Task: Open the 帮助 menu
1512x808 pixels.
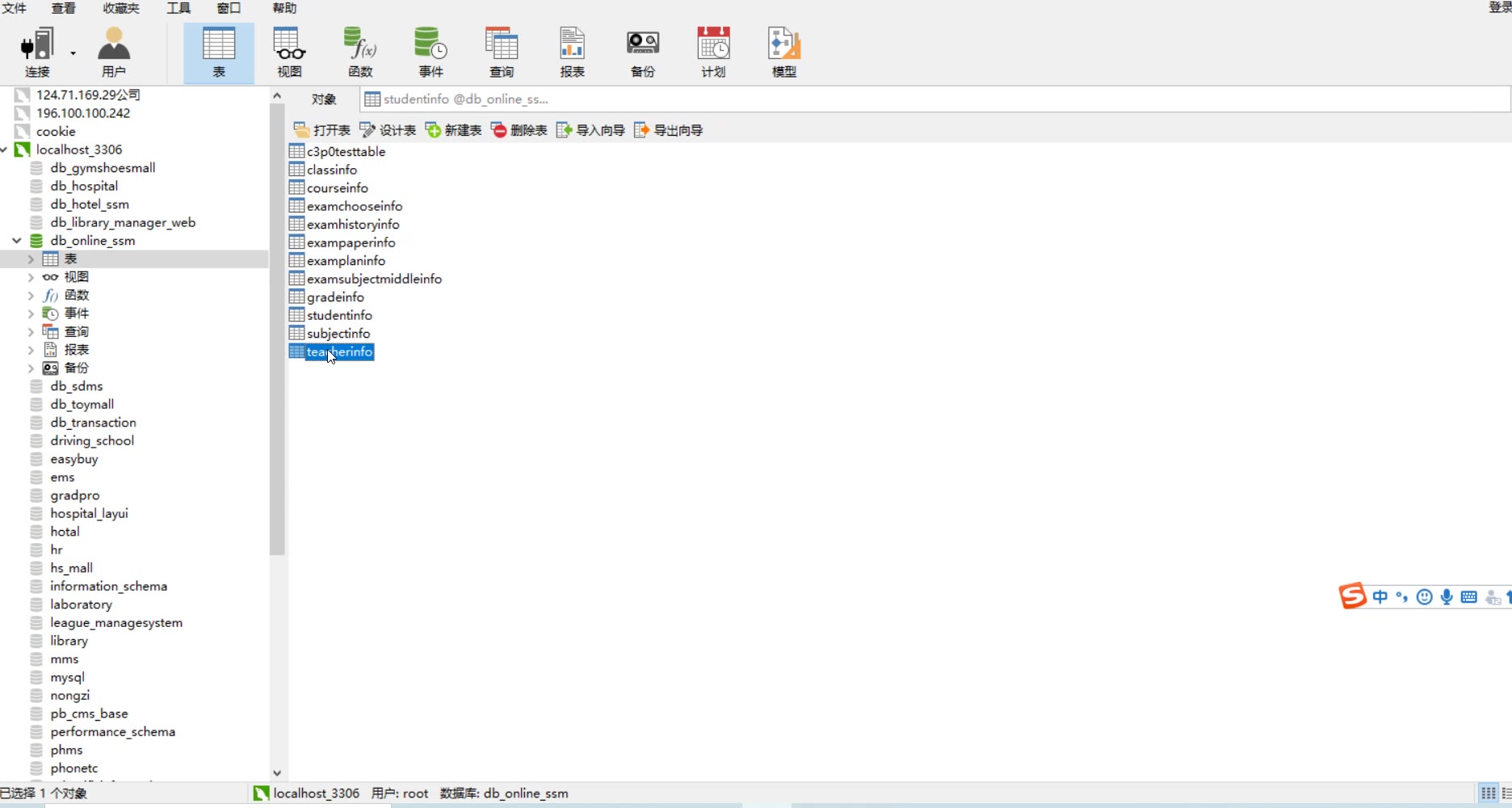Action: pyautogui.click(x=284, y=8)
